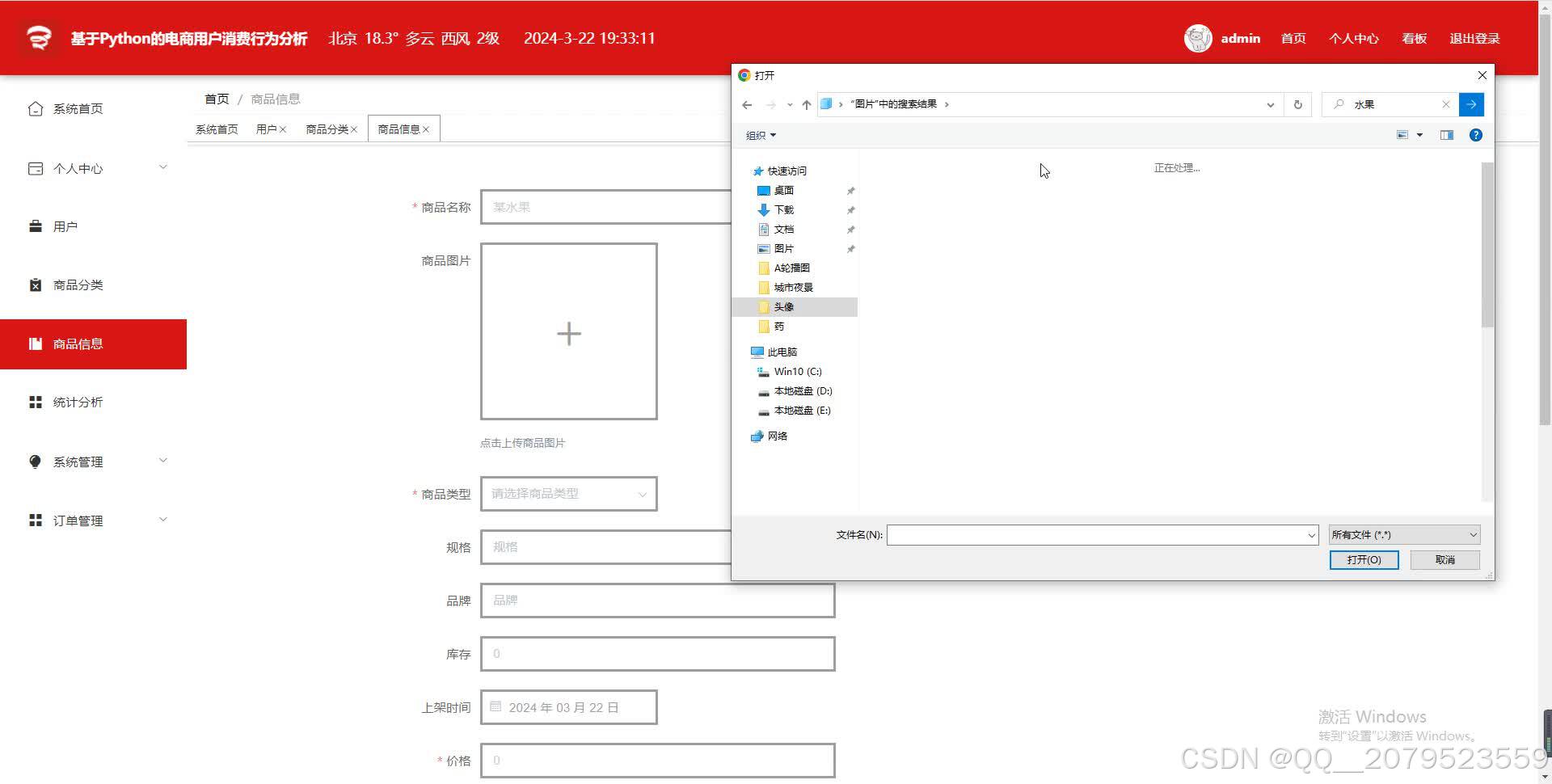Close the 用户 tab with its X
Image resolution: width=1552 pixels, height=784 pixels.
(283, 129)
